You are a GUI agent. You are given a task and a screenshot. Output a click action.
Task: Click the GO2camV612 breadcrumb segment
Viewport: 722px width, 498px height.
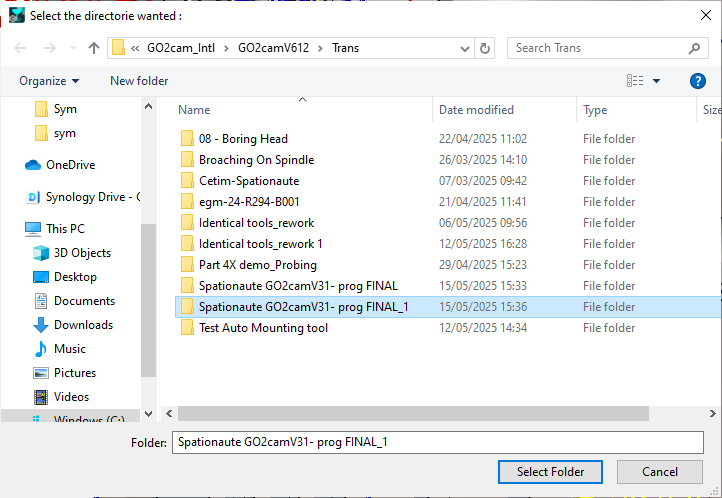tap(274, 48)
